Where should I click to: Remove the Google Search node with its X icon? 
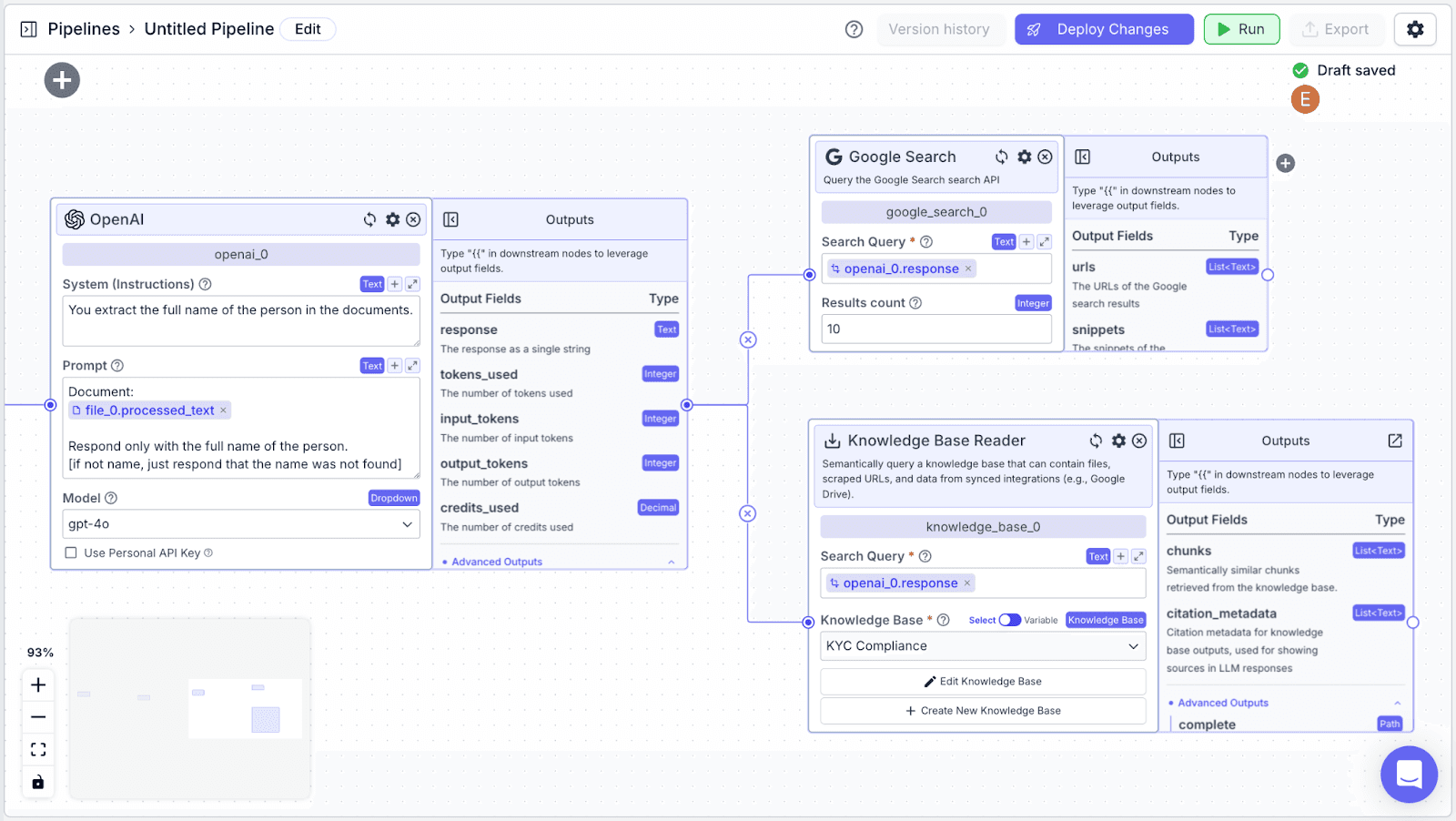point(1046,157)
